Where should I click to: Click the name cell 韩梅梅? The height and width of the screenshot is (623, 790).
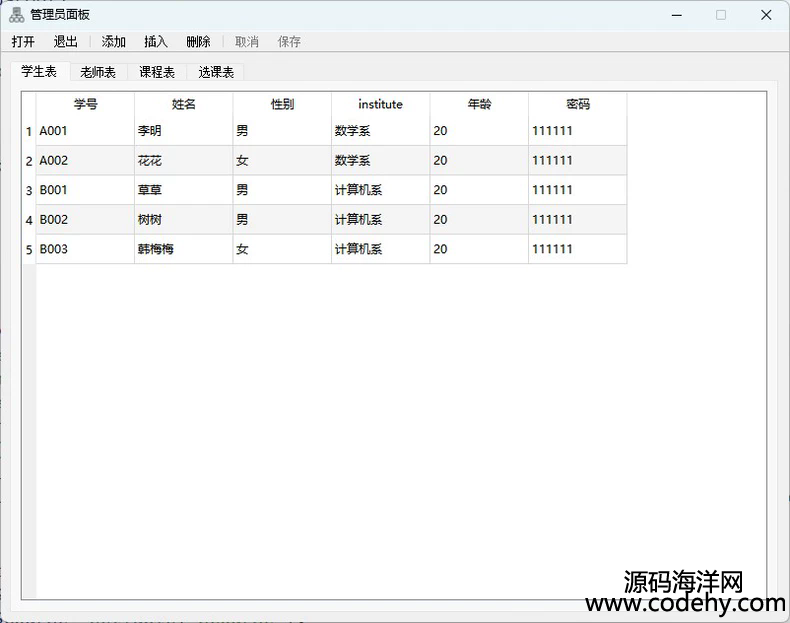[183, 249]
